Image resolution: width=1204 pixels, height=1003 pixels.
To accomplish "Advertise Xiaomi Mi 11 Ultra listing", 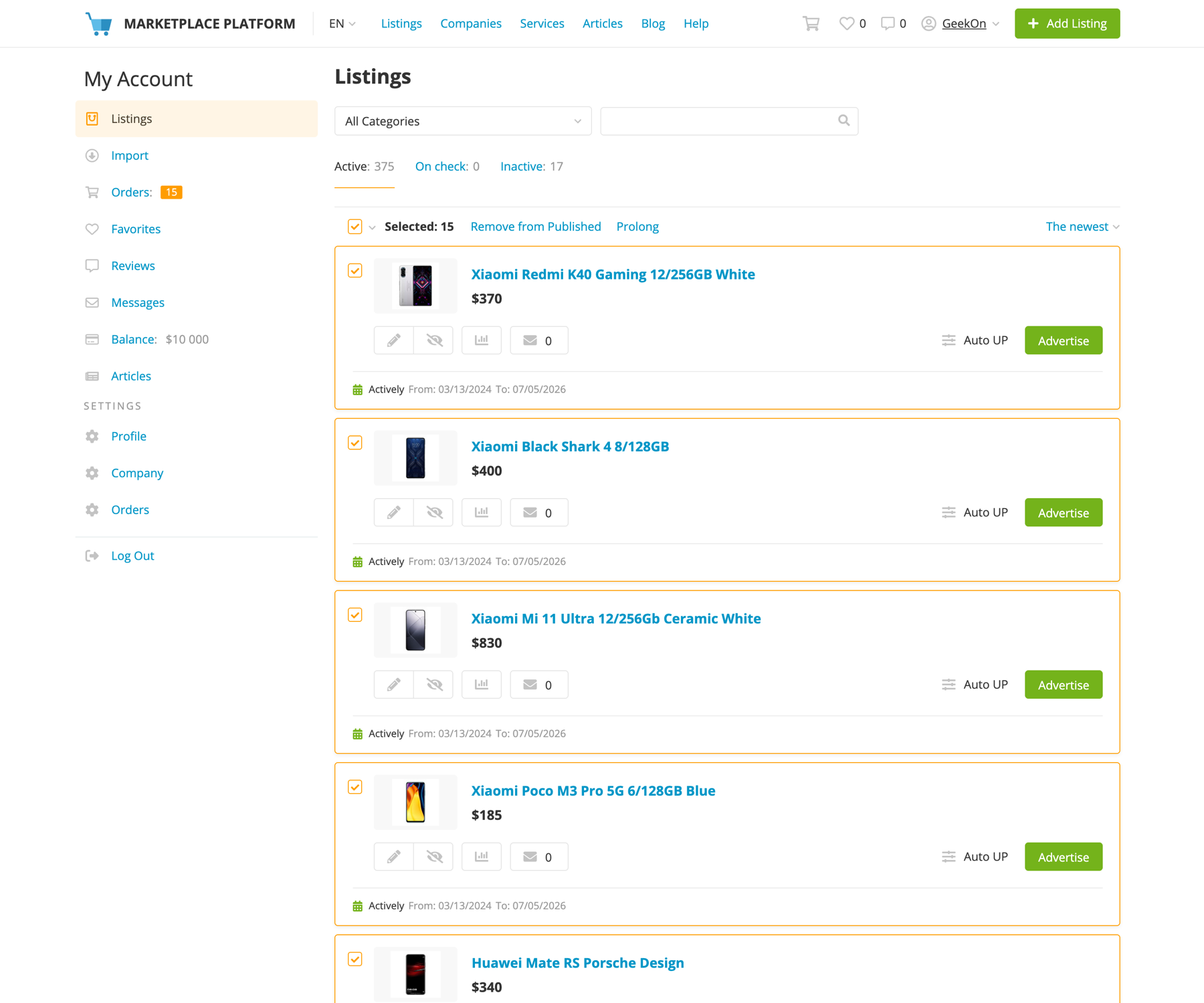I will tap(1064, 685).
